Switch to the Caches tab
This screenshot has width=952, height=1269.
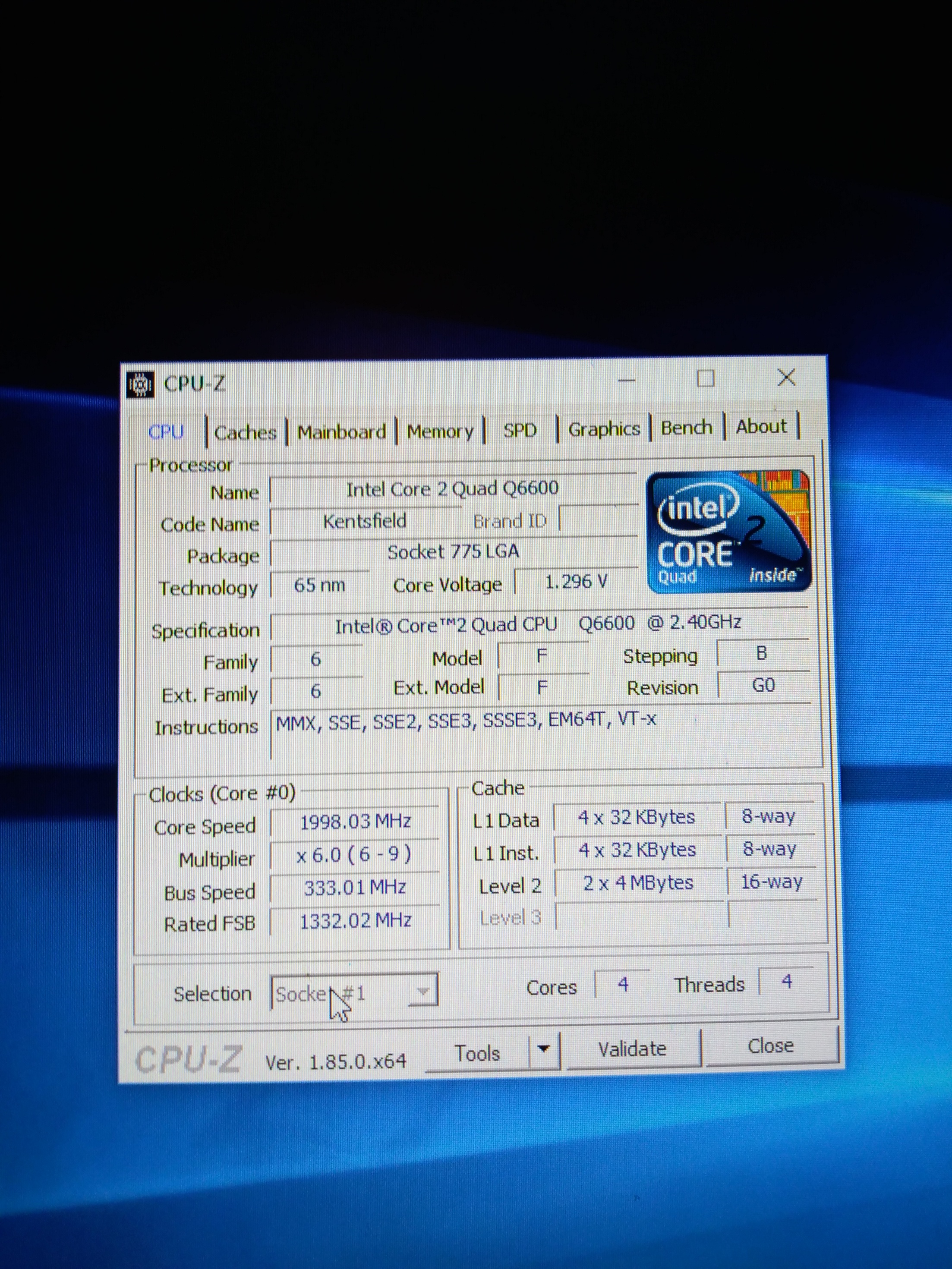tap(245, 432)
